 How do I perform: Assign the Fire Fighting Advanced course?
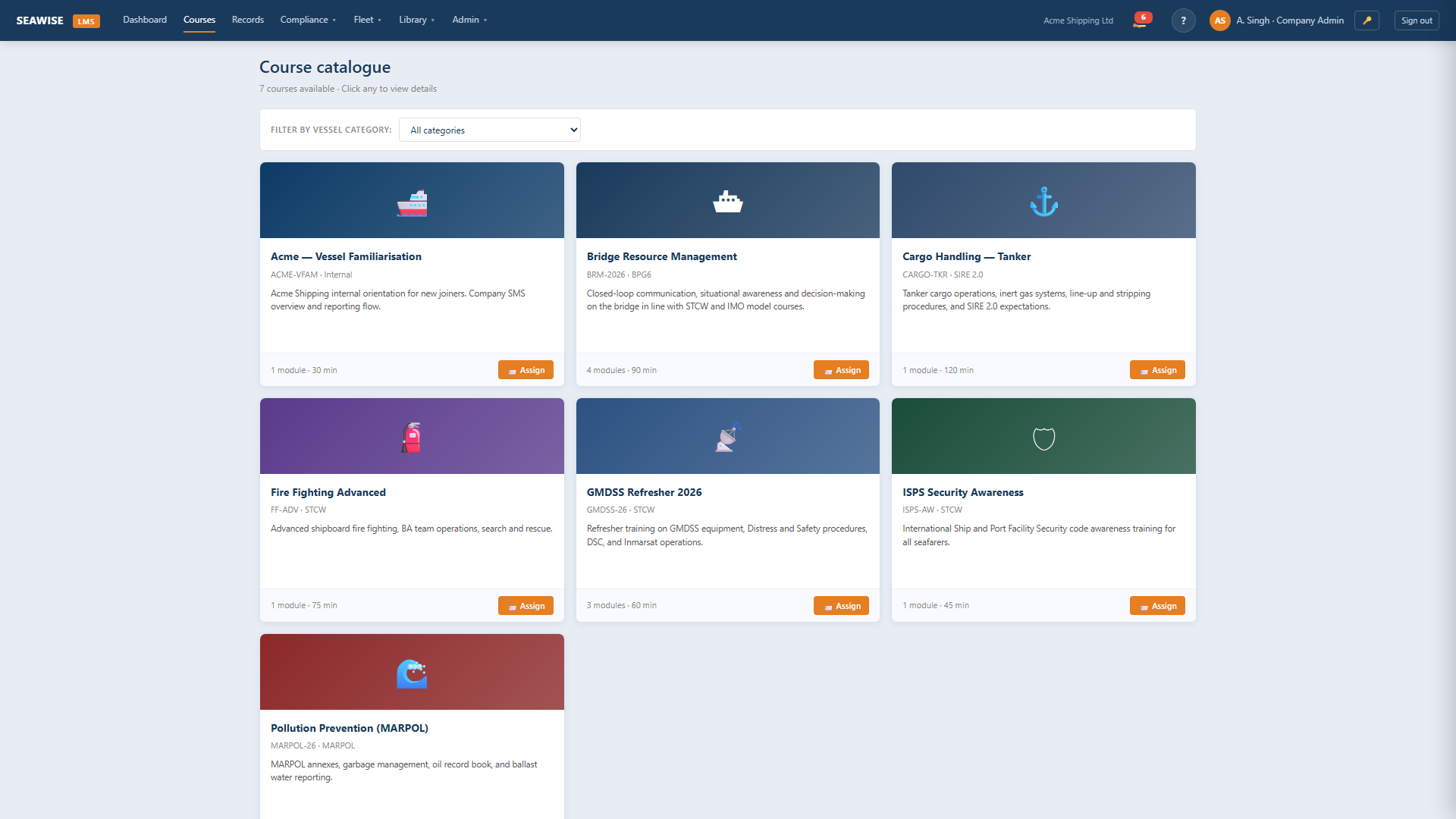tap(526, 606)
